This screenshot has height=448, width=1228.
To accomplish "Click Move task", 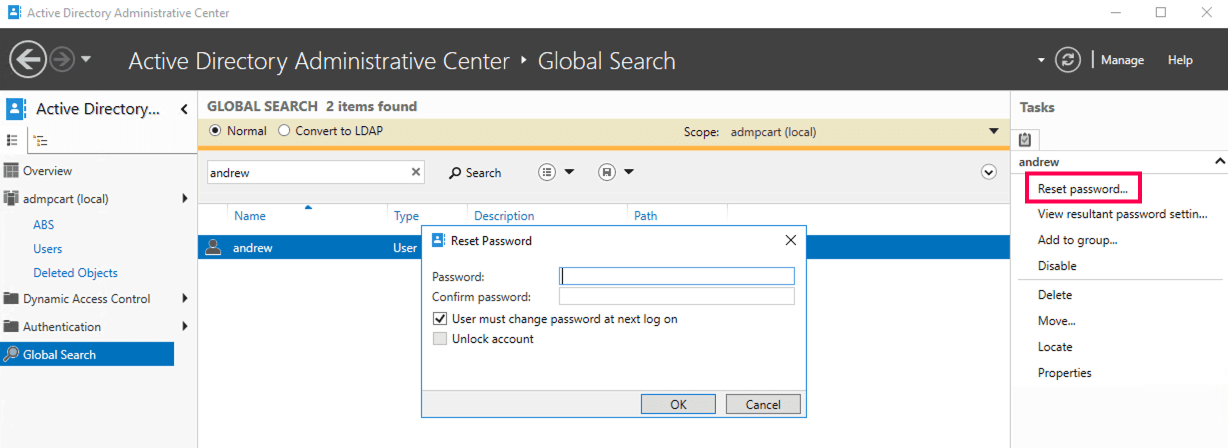I will point(1057,321).
